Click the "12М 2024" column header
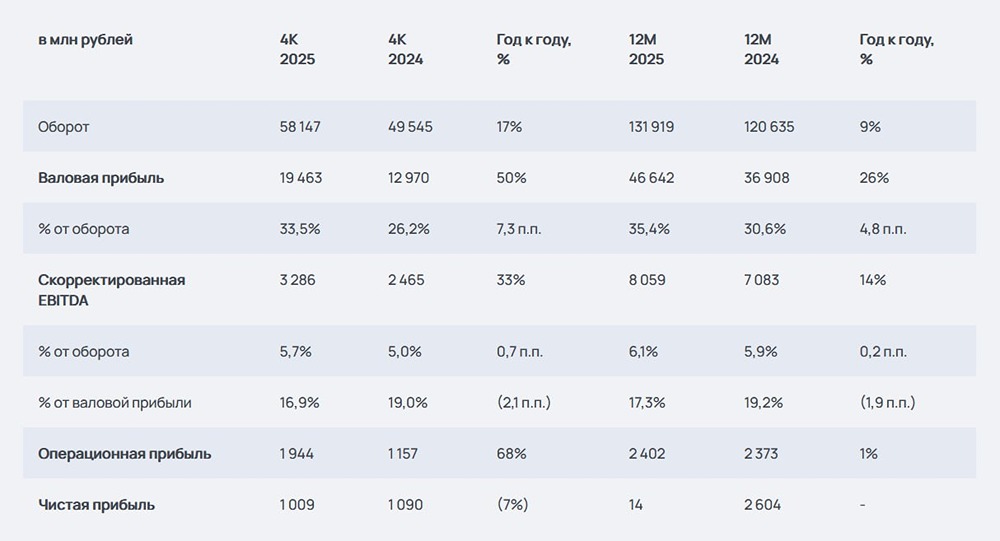The width and height of the screenshot is (1000, 541). click(x=761, y=50)
